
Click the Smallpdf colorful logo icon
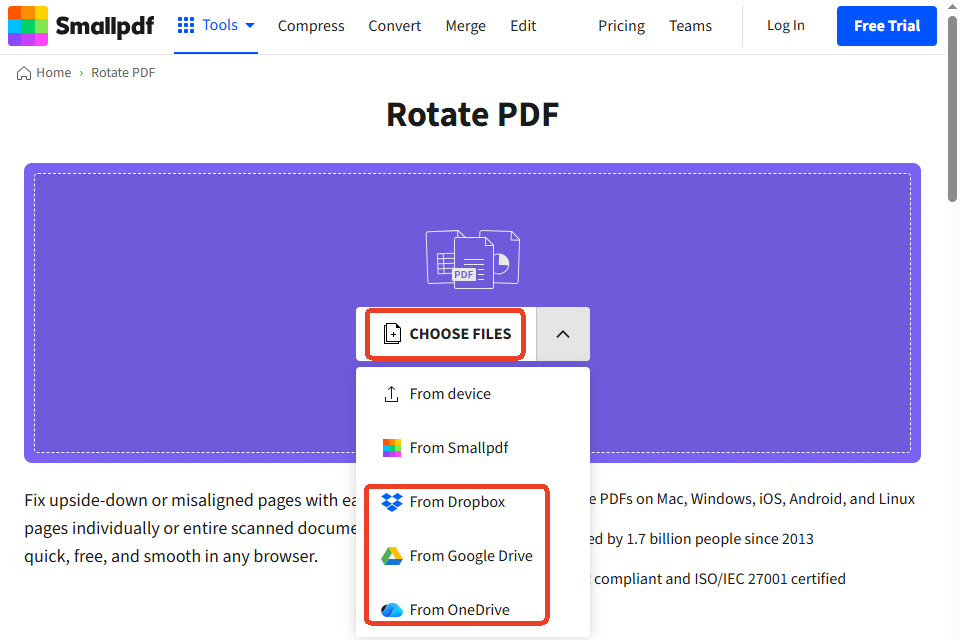point(28,26)
